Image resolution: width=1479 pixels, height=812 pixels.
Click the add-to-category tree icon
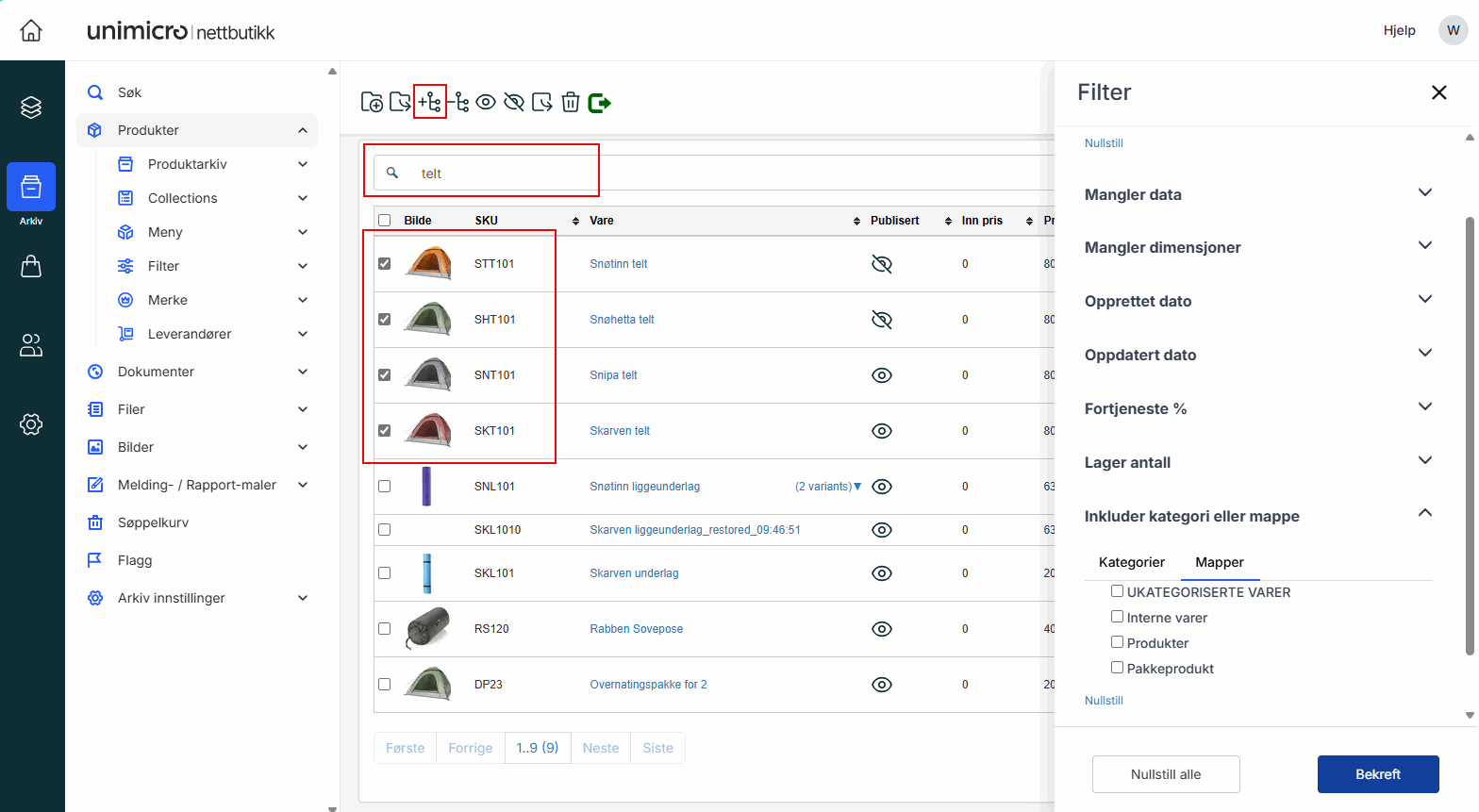click(430, 102)
